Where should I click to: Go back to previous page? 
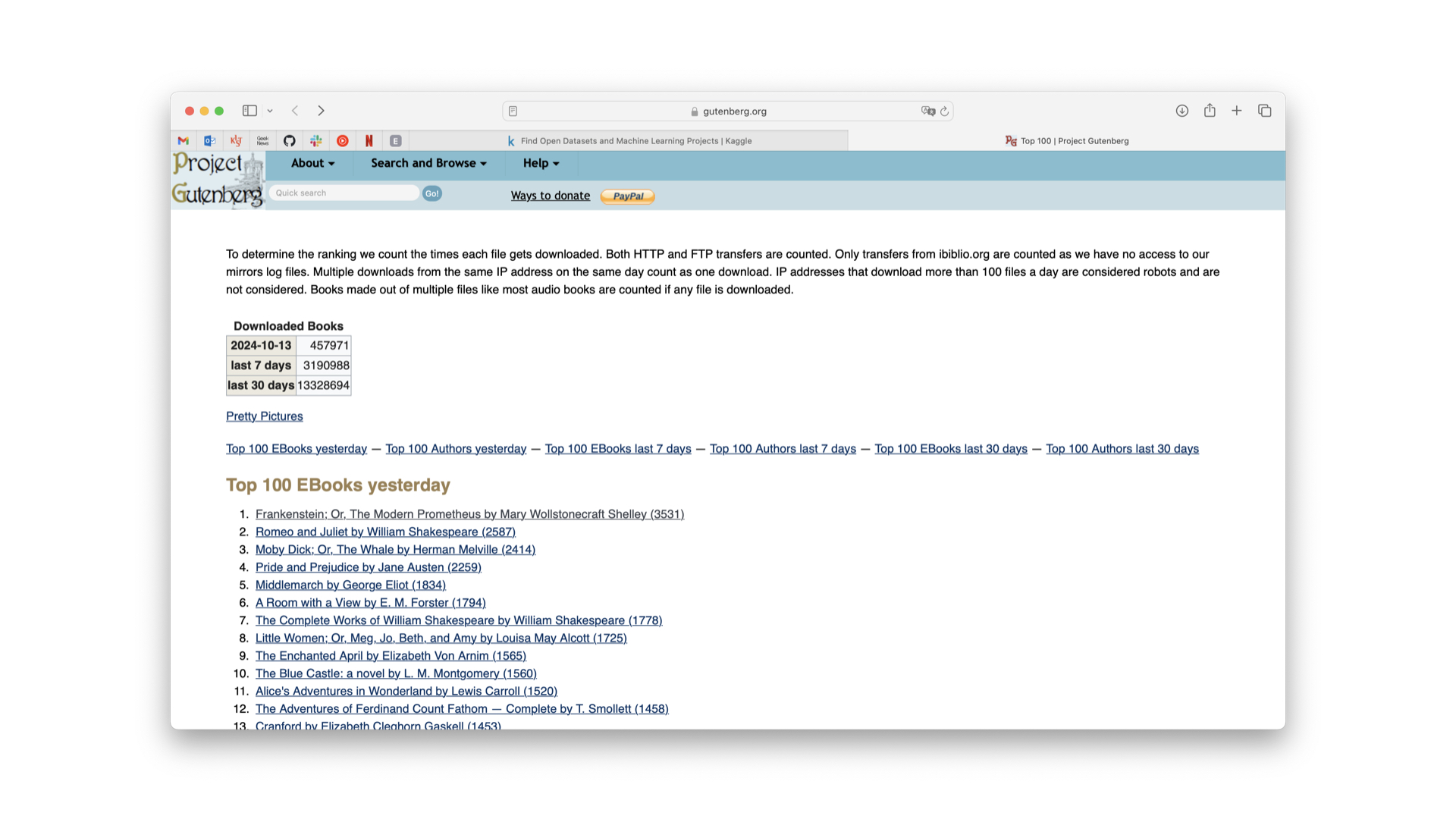pyautogui.click(x=295, y=111)
